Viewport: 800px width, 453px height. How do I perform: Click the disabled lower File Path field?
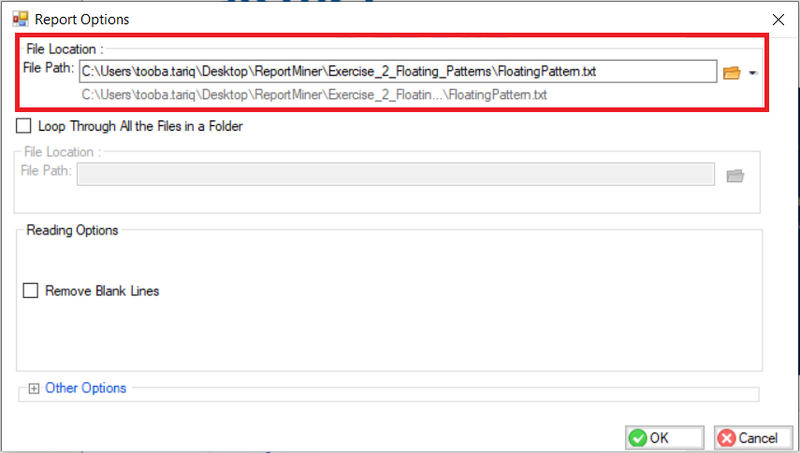click(x=396, y=175)
